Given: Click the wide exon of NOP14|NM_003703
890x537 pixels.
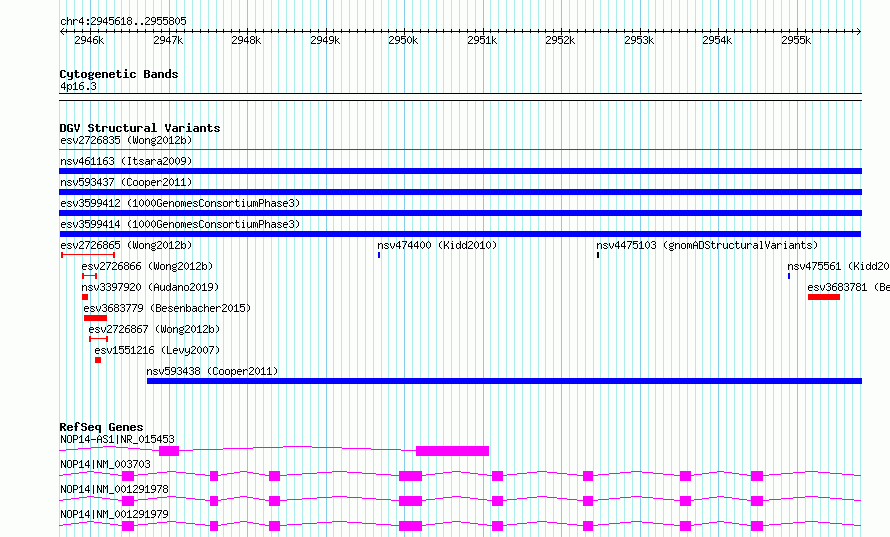Looking at the screenshot, I should pyautogui.click(x=410, y=476).
